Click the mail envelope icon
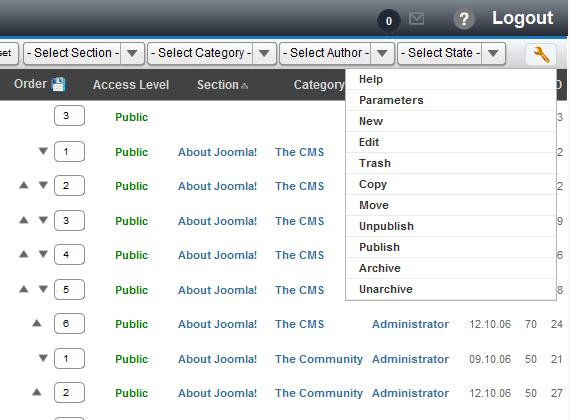The image size is (569, 420). tap(416, 19)
